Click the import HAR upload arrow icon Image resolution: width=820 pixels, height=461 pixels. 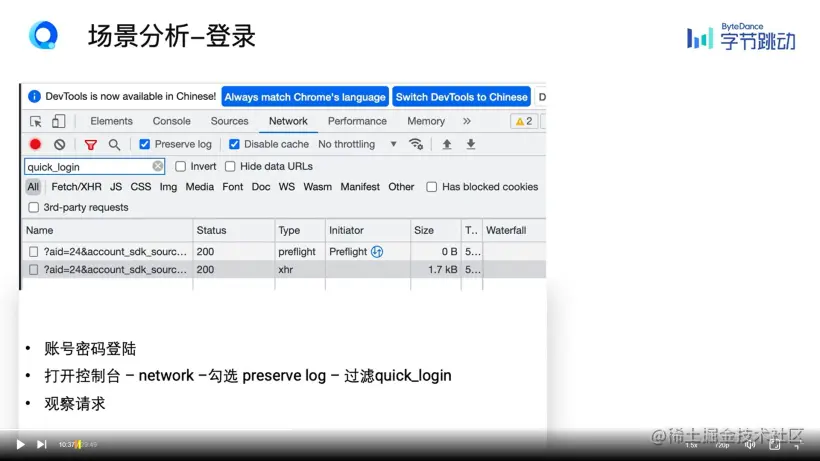[x=447, y=144]
